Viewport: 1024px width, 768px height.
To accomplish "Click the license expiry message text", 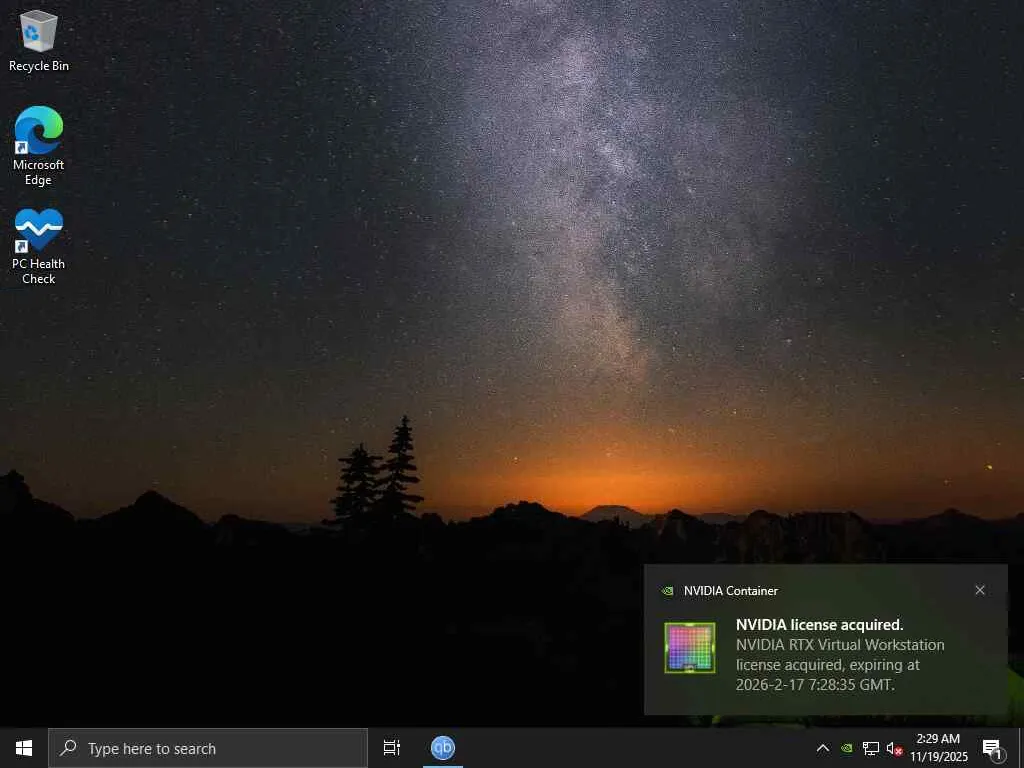I will point(840,665).
